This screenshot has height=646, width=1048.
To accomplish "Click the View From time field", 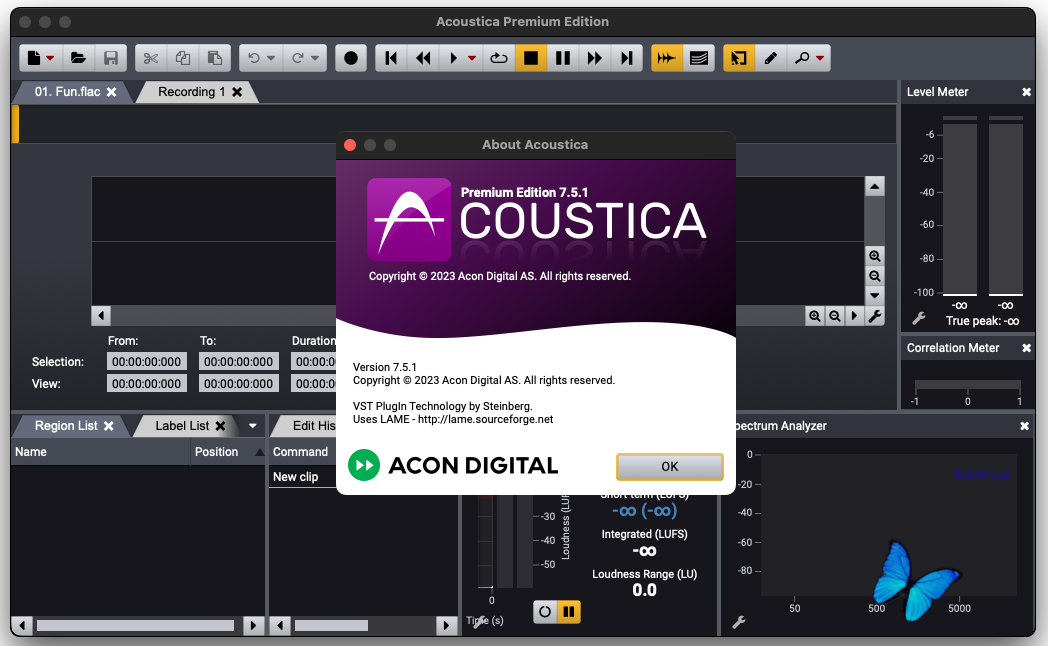I will click(146, 383).
